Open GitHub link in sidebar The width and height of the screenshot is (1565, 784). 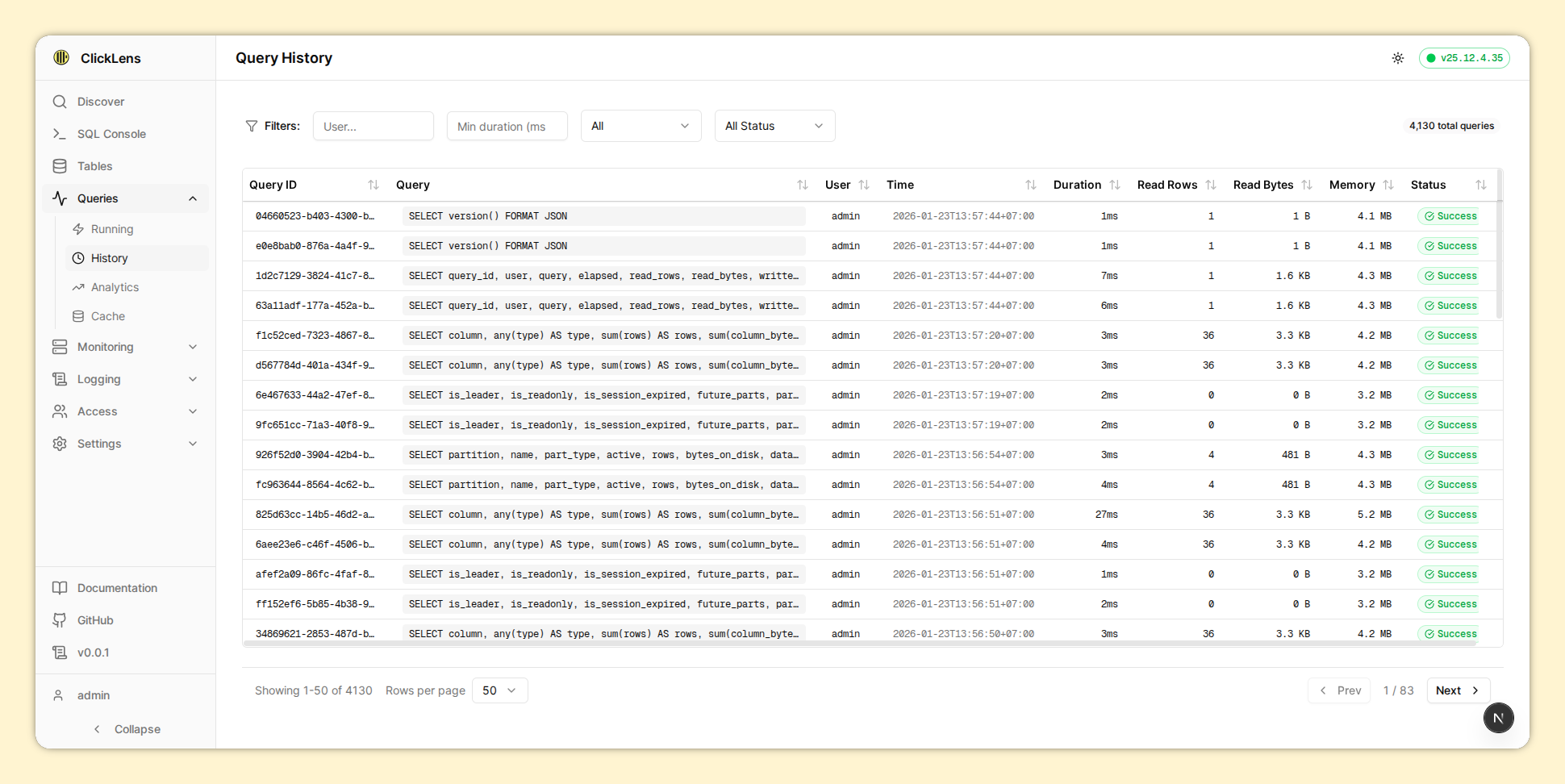click(x=94, y=620)
